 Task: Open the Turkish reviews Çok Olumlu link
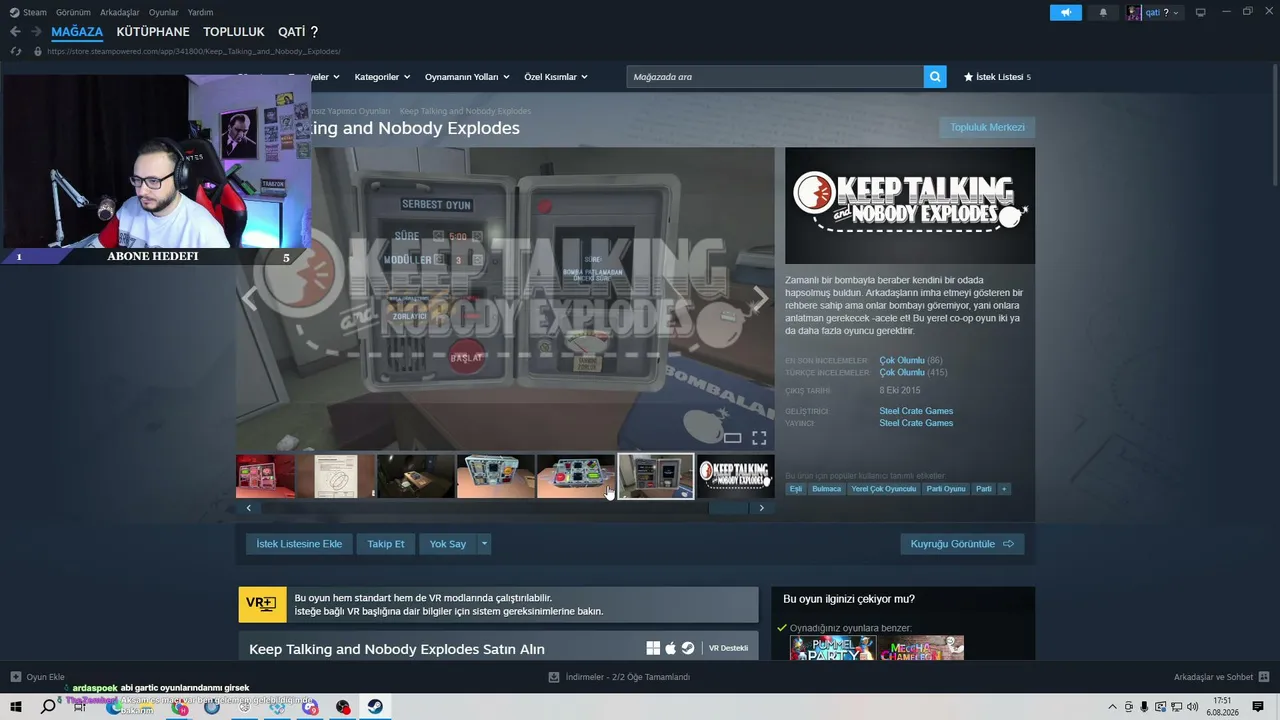coord(902,372)
